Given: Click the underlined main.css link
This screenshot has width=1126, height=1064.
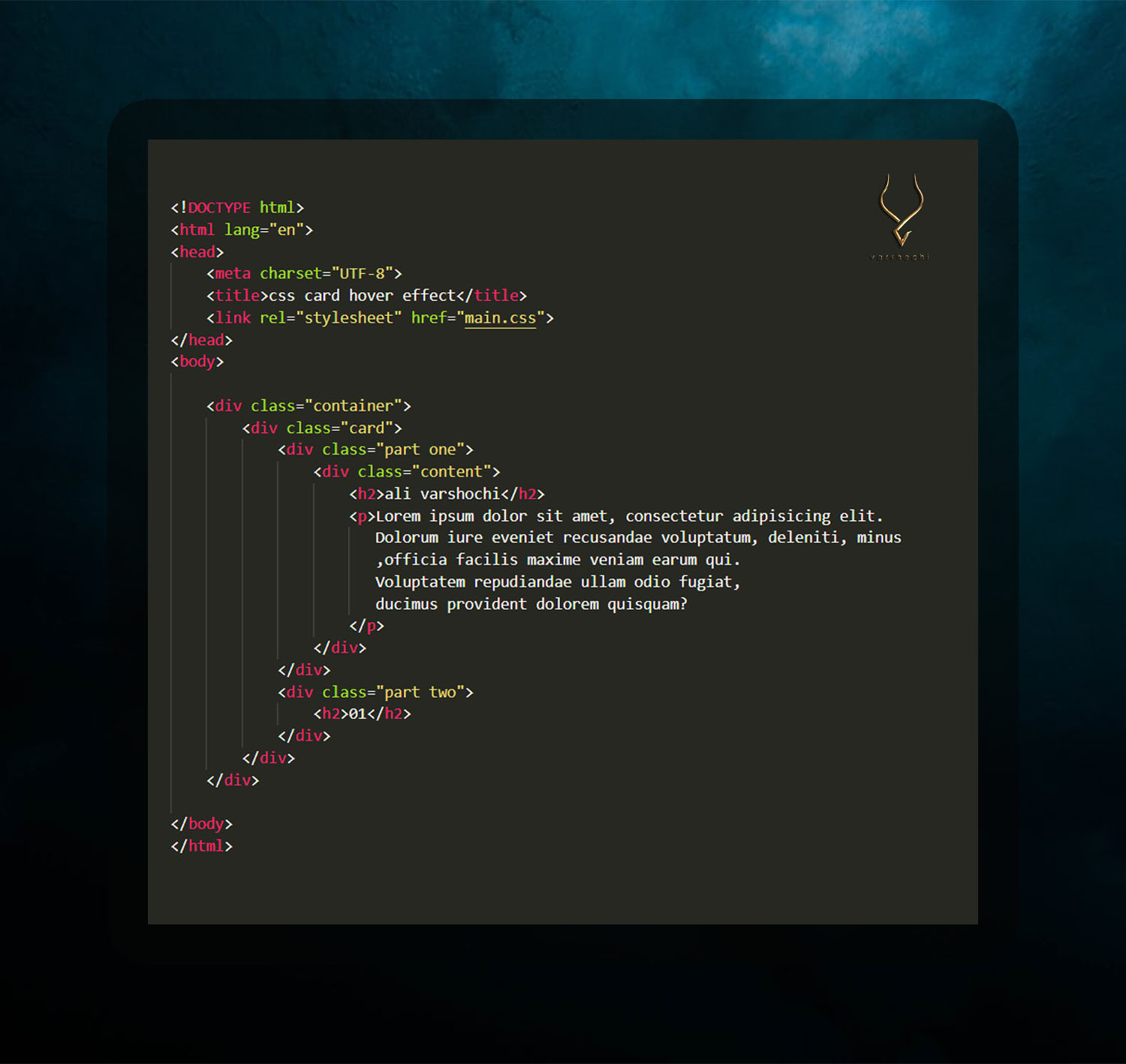Looking at the screenshot, I should click(499, 317).
